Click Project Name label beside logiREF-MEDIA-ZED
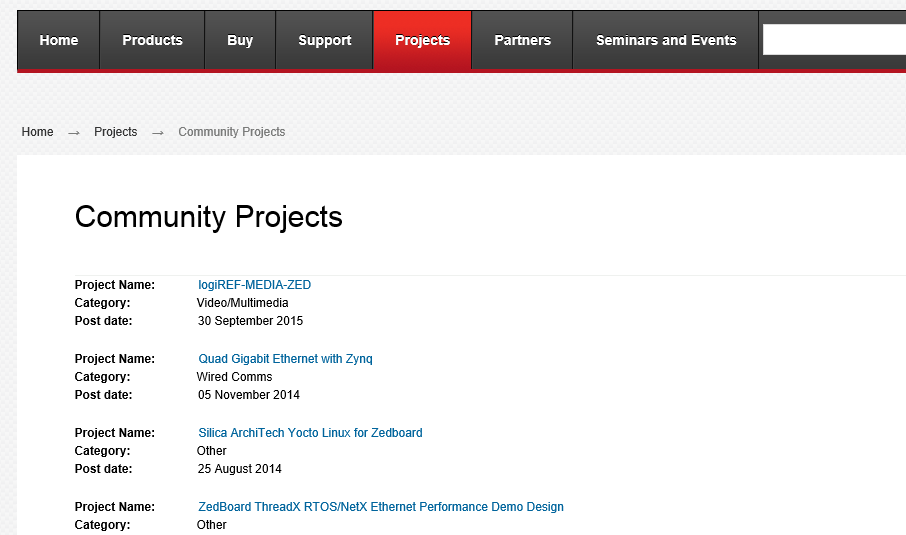Viewport: 906px width, 535px height. click(115, 285)
